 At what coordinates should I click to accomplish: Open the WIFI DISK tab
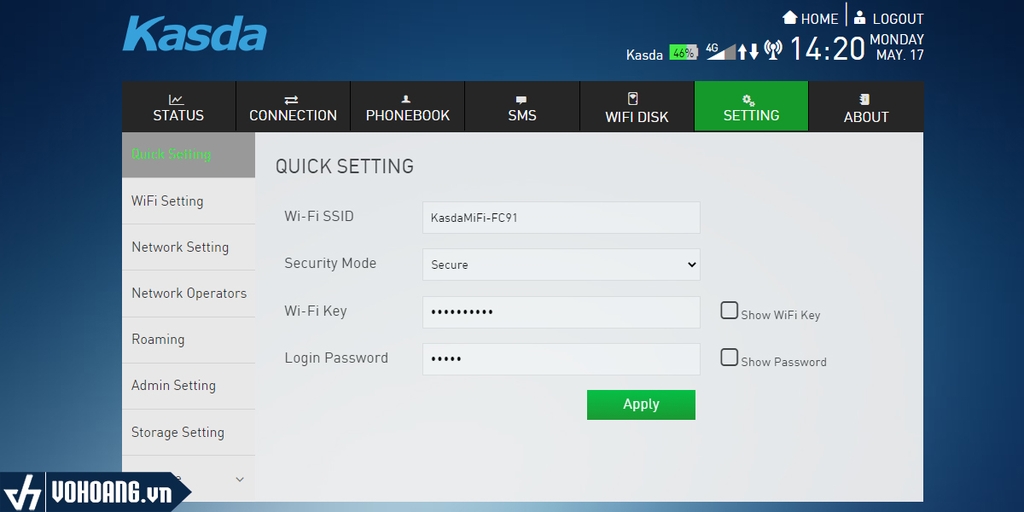tap(637, 106)
